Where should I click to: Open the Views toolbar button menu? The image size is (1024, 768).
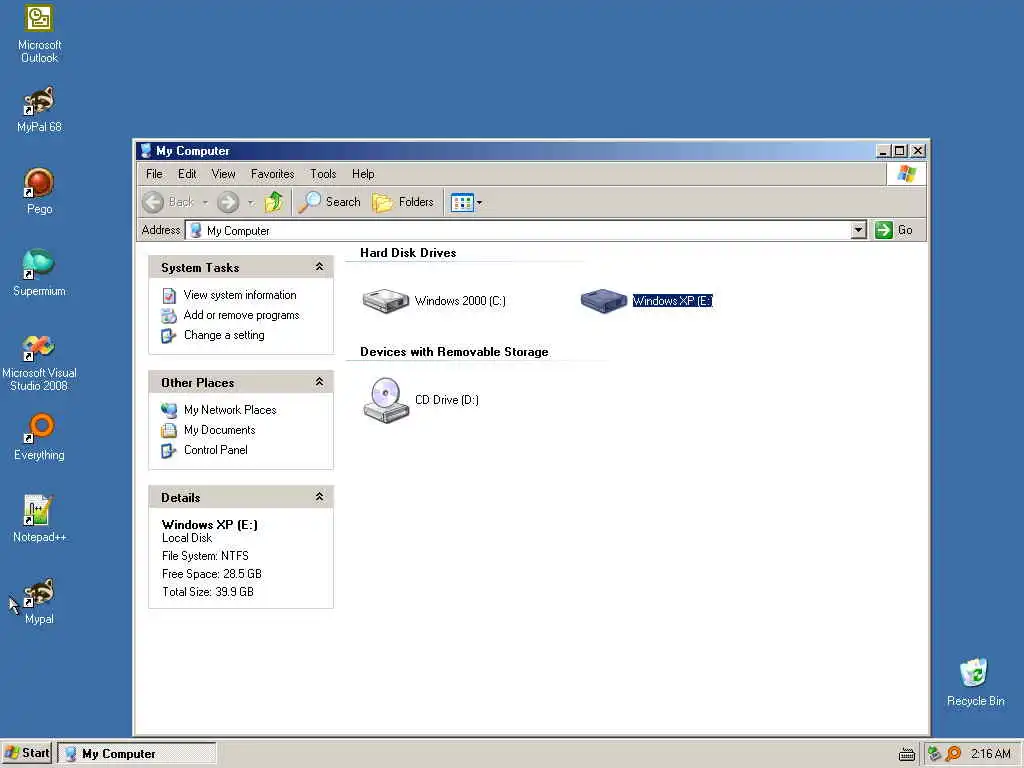466,202
